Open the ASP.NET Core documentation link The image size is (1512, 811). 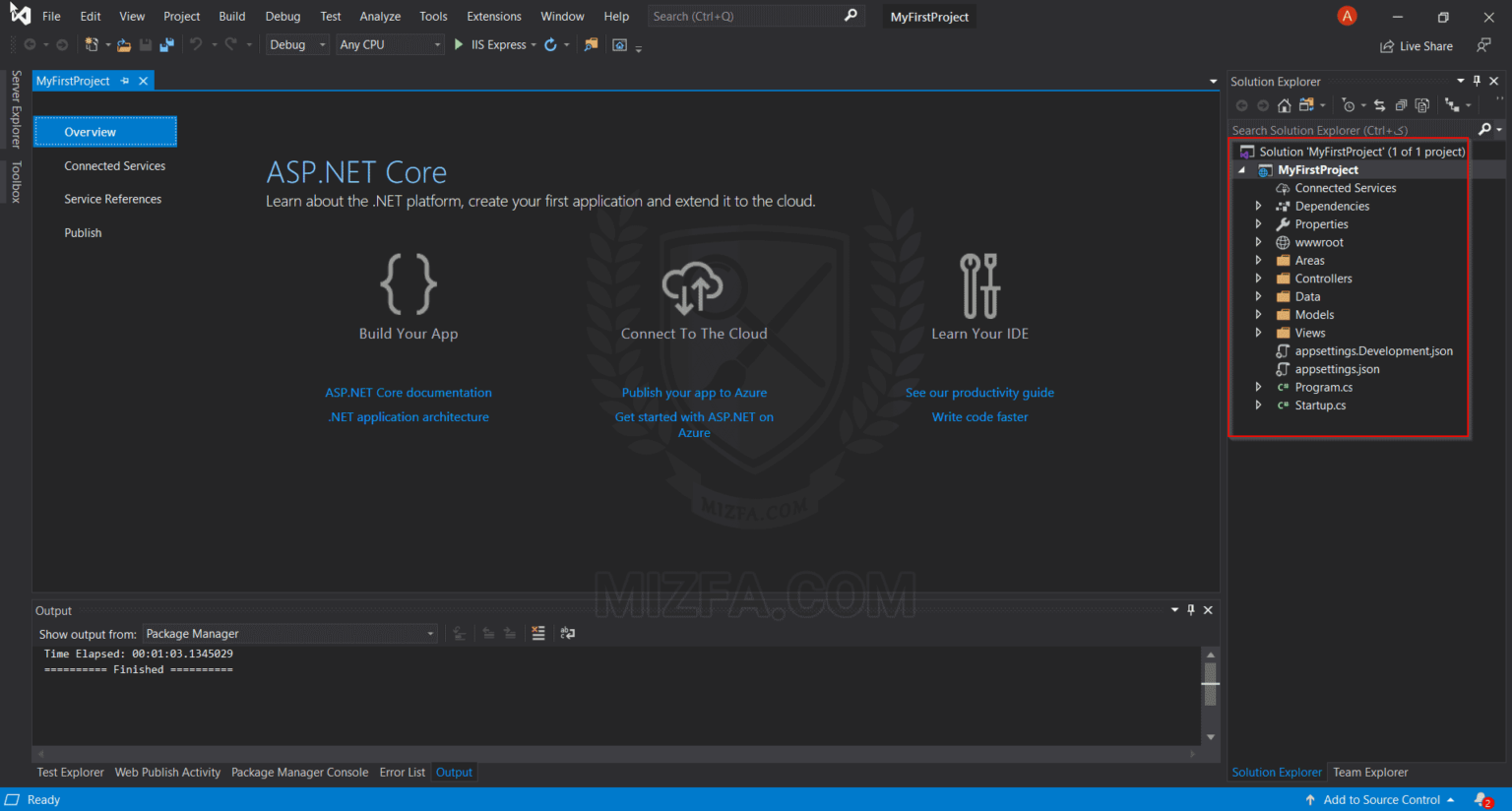408,392
